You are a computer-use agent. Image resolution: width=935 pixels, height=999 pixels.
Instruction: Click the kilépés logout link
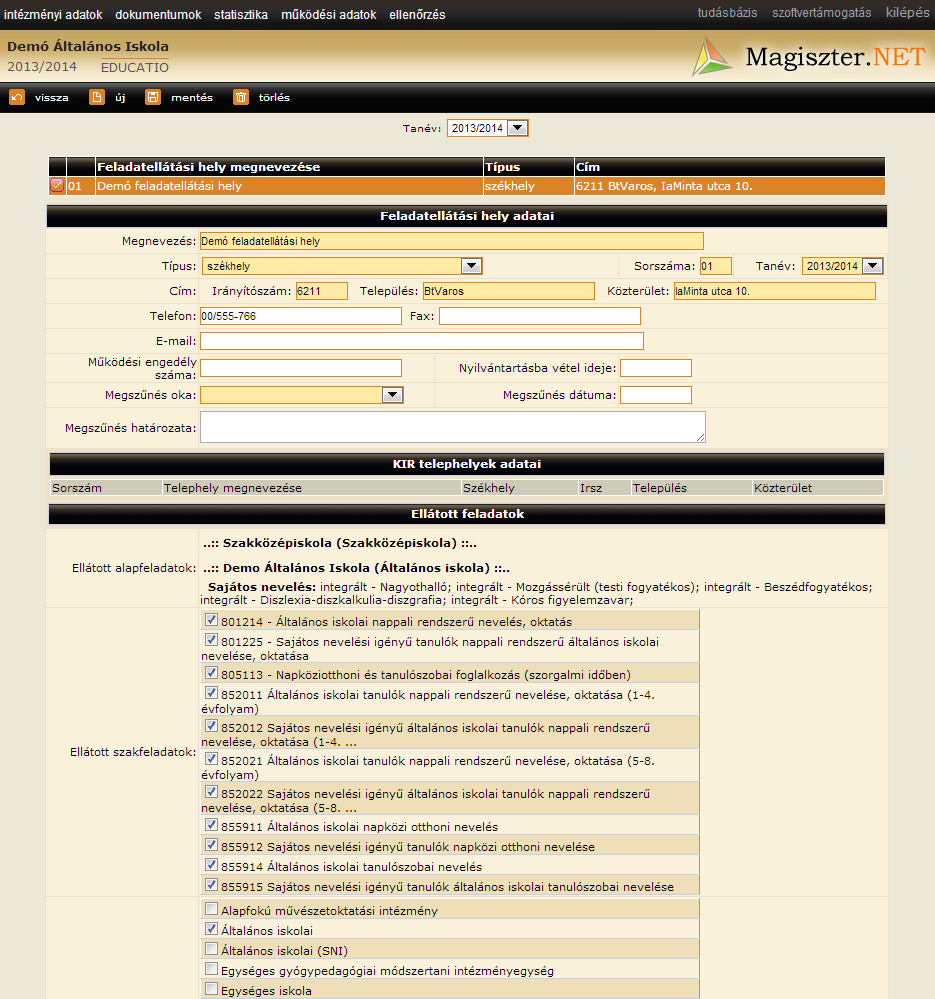tap(908, 13)
